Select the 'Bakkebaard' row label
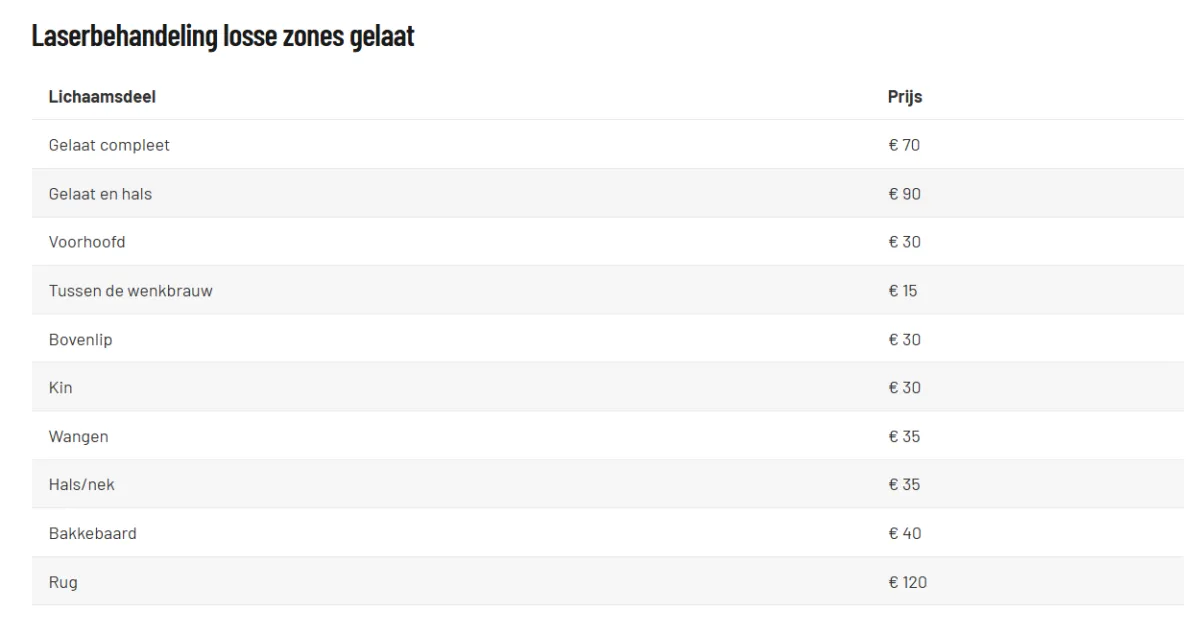 point(92,534)
